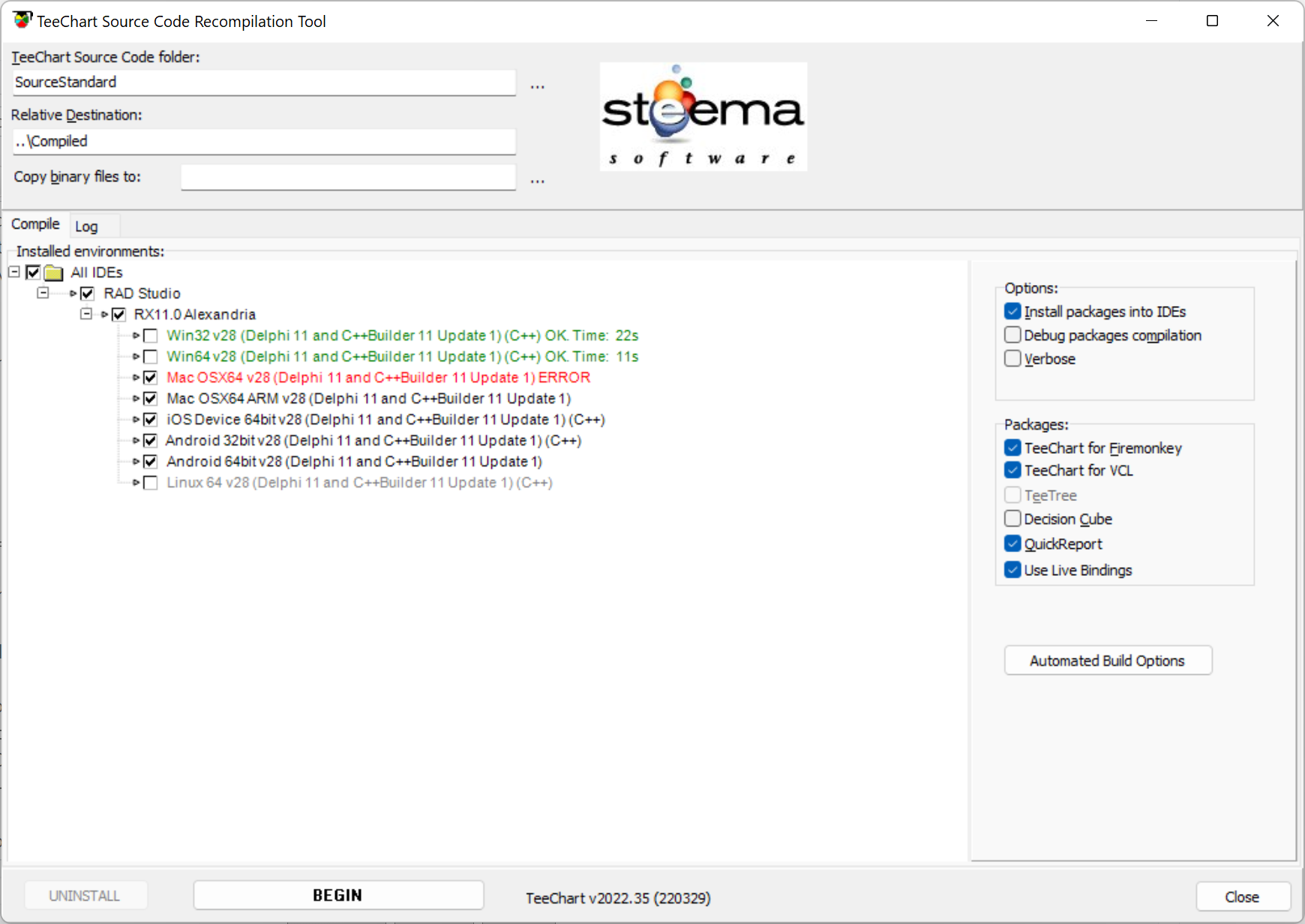Click the TeeChart app icon in title bar
This screenshot has height=924, width=1305.
pos(22,20)
